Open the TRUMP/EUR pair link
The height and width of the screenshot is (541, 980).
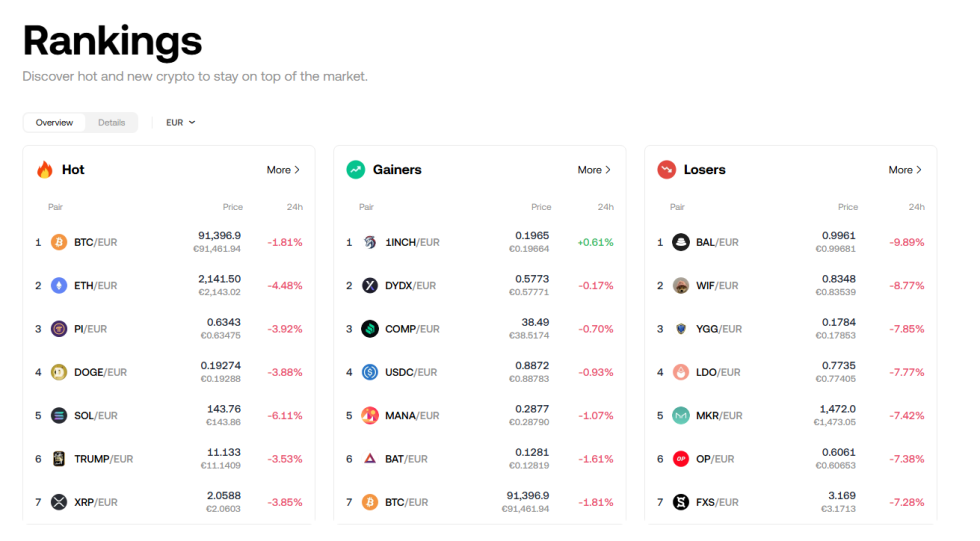pos(103,459)
